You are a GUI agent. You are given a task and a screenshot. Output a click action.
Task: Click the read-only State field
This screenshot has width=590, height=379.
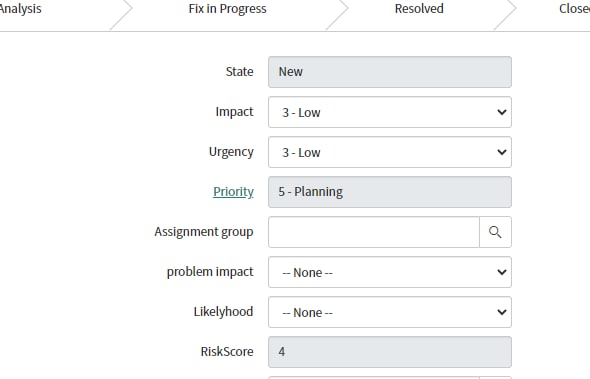390,72
